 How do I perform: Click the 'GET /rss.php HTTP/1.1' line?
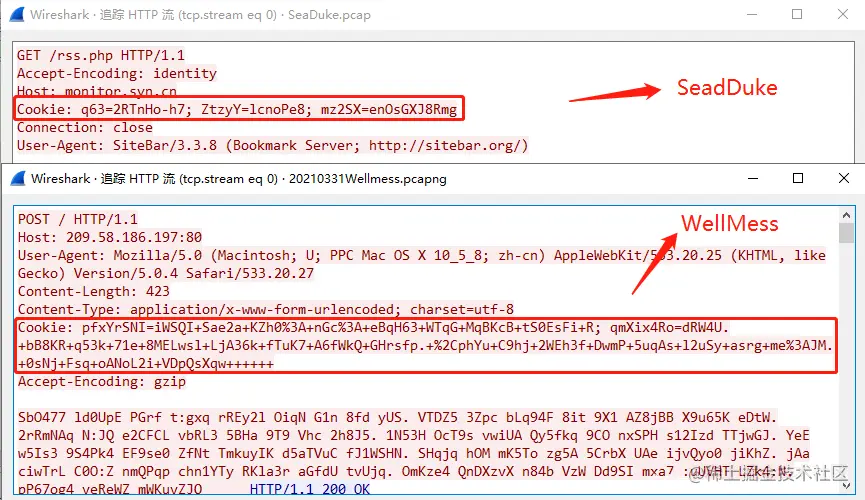[100, 55]
